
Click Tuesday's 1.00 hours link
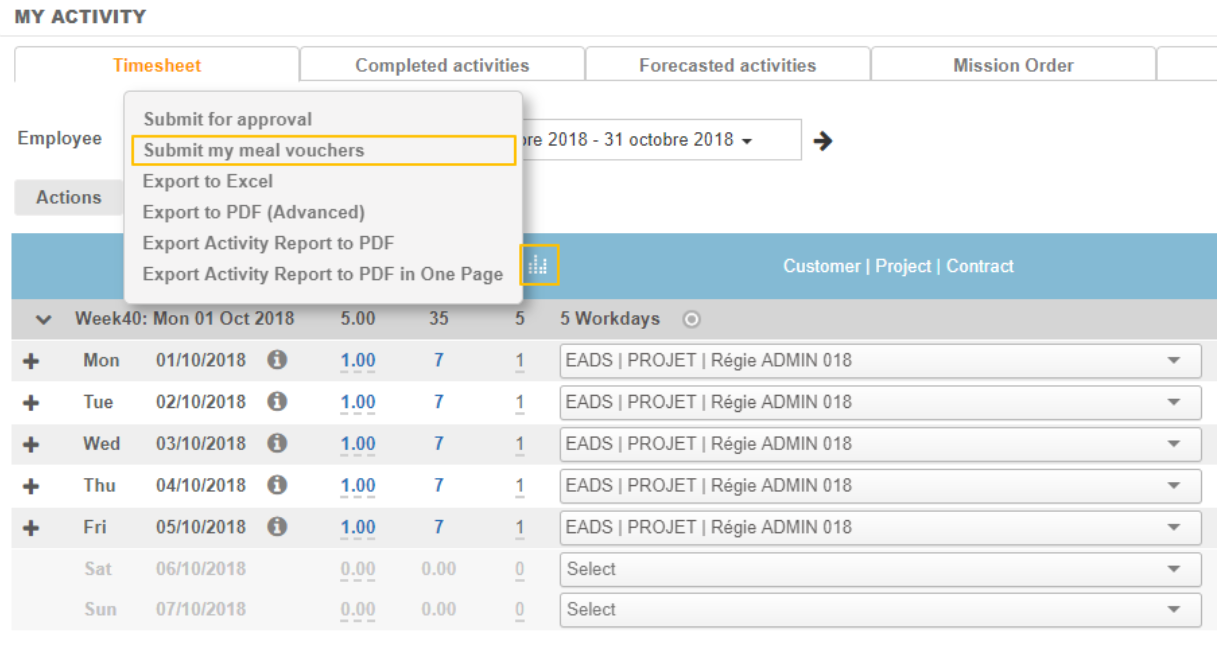pos(358,402)
